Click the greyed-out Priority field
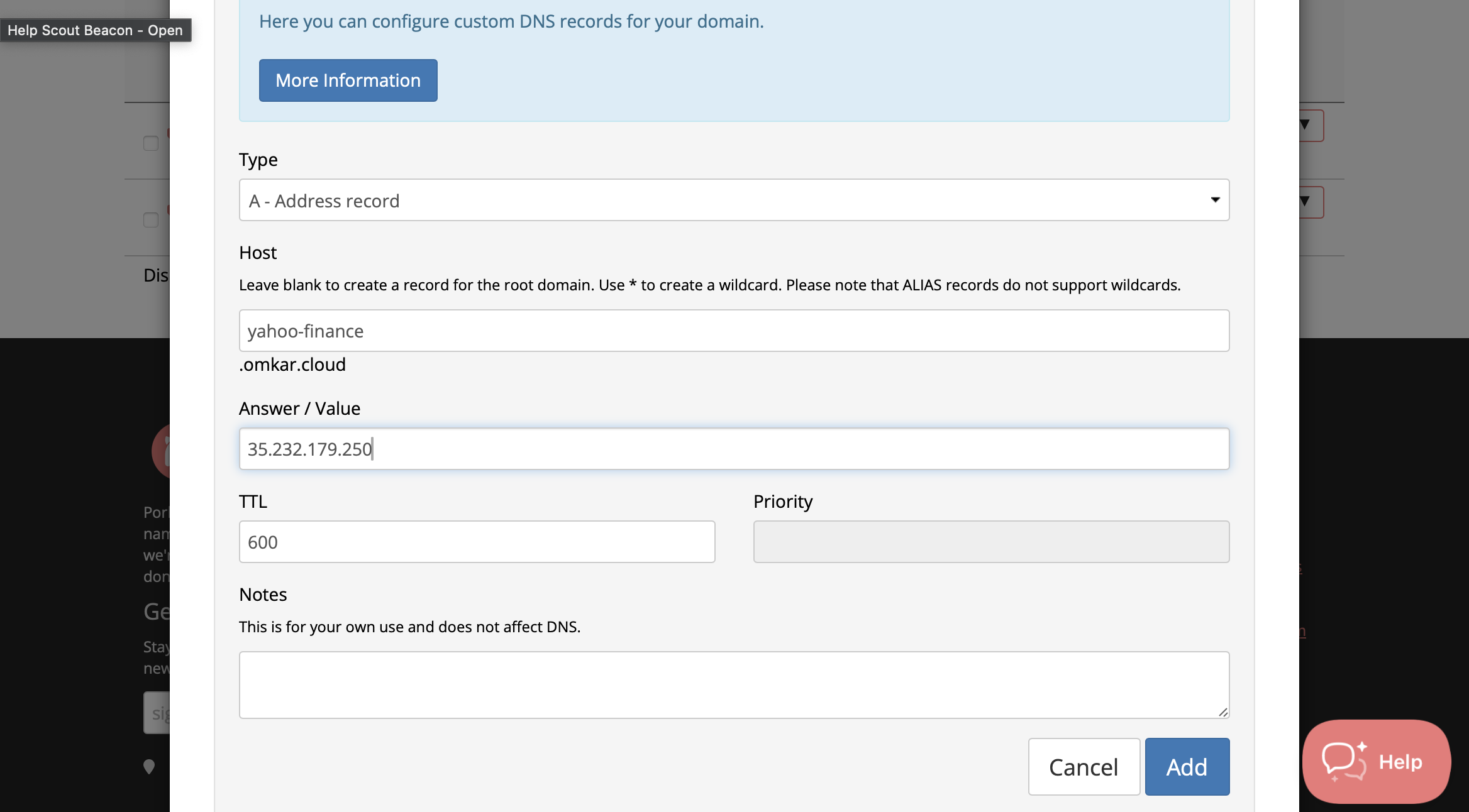 click(x=991, y=542)
